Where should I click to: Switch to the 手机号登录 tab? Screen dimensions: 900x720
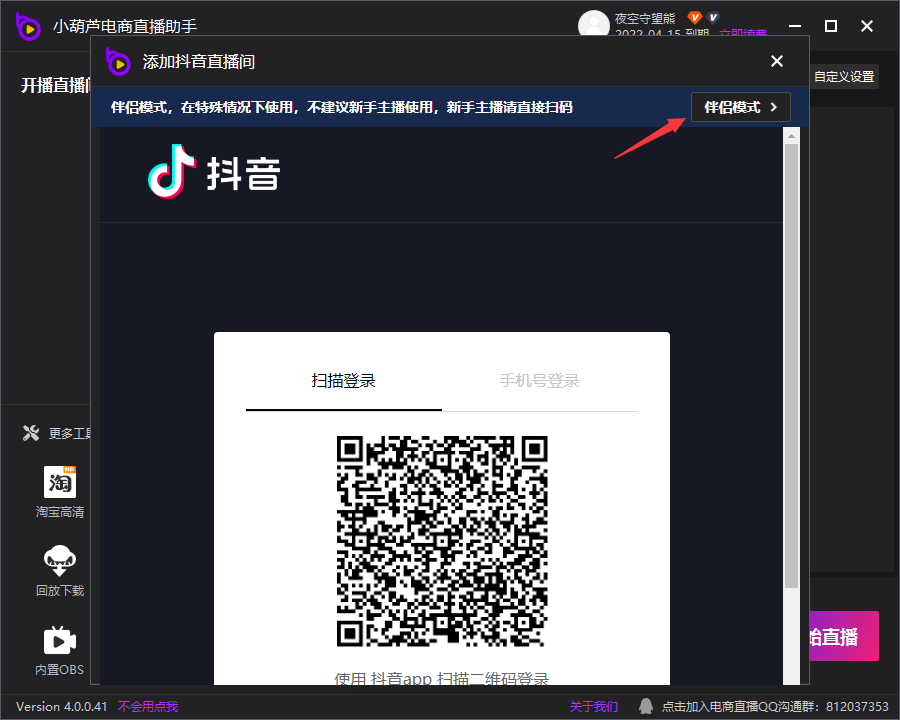(539, 380)
